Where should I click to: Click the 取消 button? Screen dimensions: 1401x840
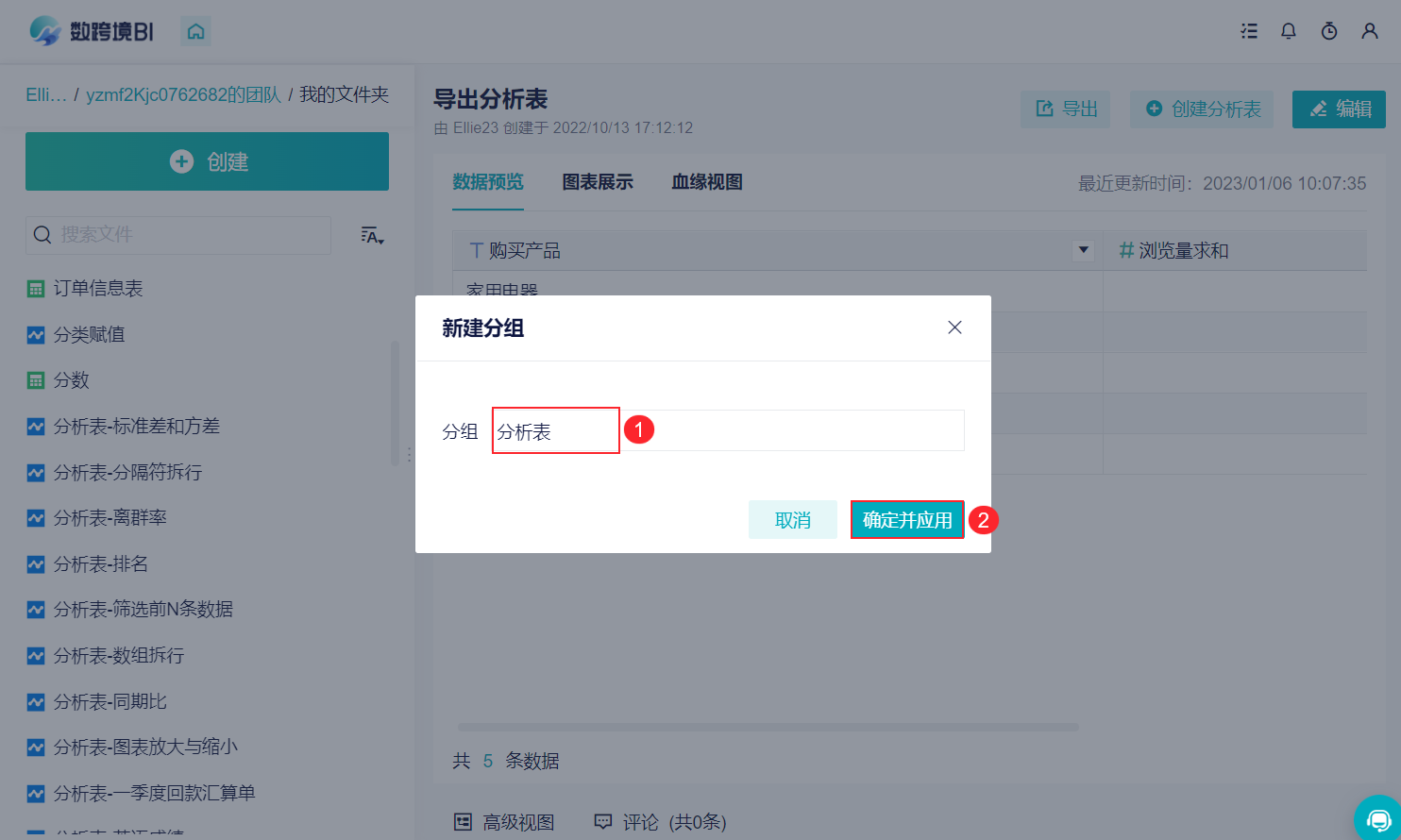click(793, 520)
